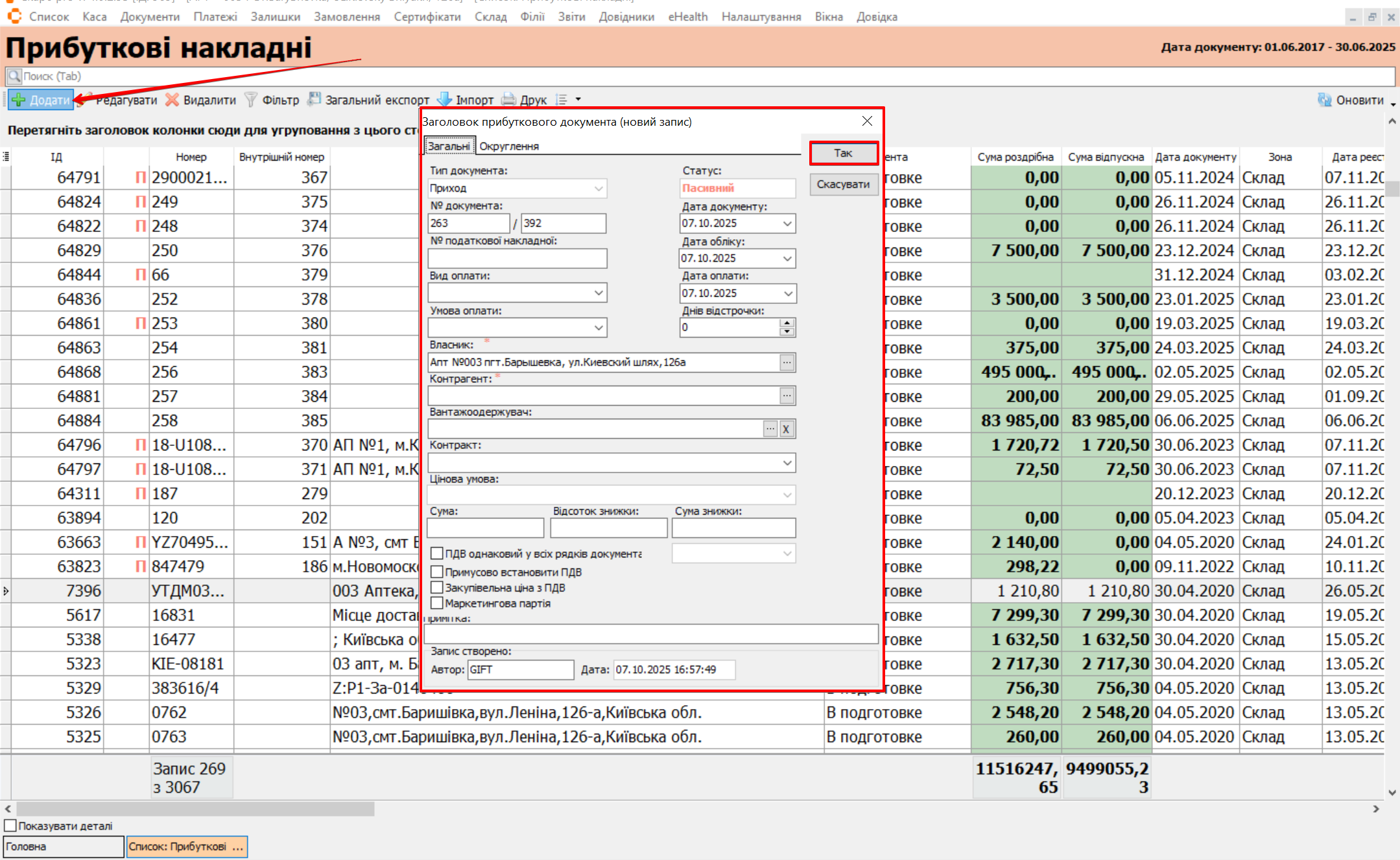Screen dimensions: 1400x860
Task: Click the Друк printer icon
Action: 509,100
